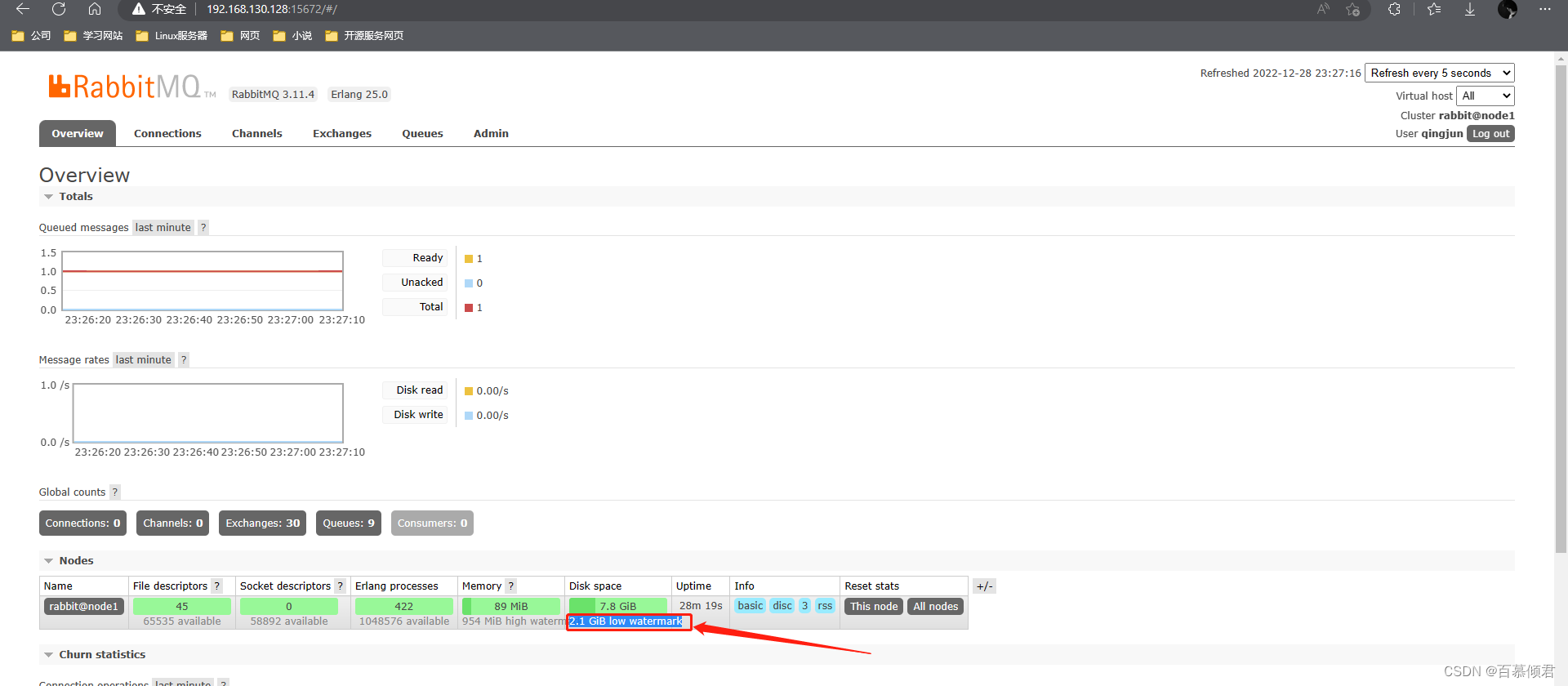Click the blue Unacked legend swatch
The width and height of the screenshot is (1568, 686).
(x=469, y=283)
